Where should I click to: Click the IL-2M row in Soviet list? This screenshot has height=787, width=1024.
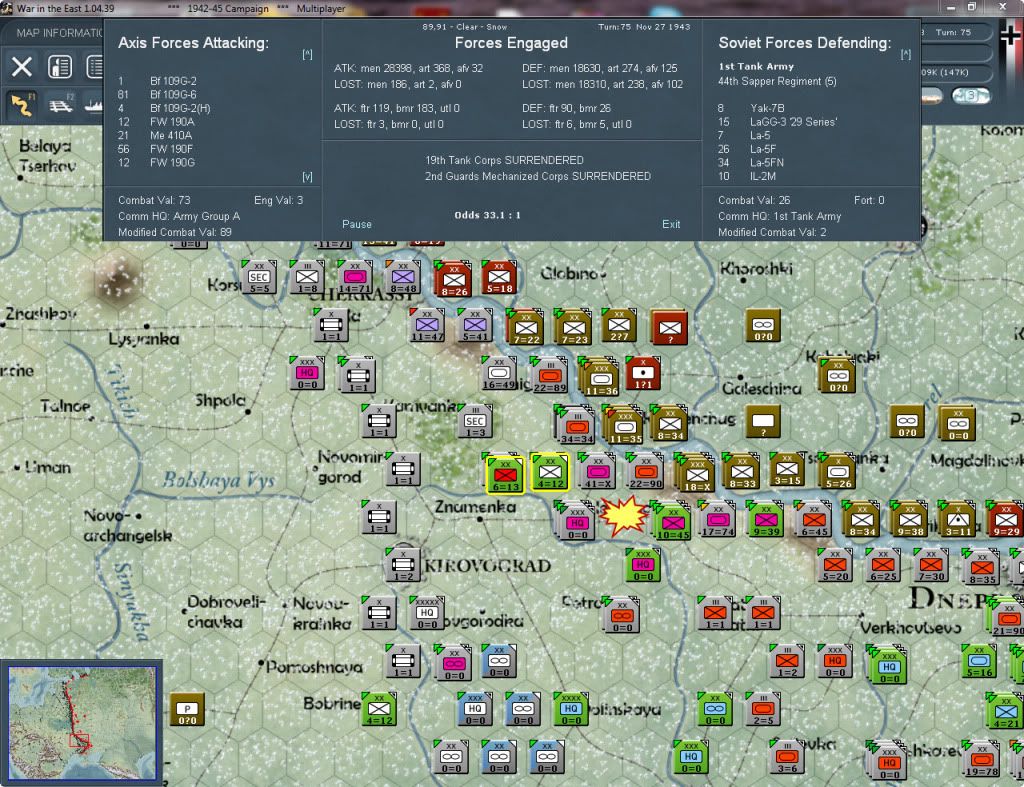coord(747,176)
